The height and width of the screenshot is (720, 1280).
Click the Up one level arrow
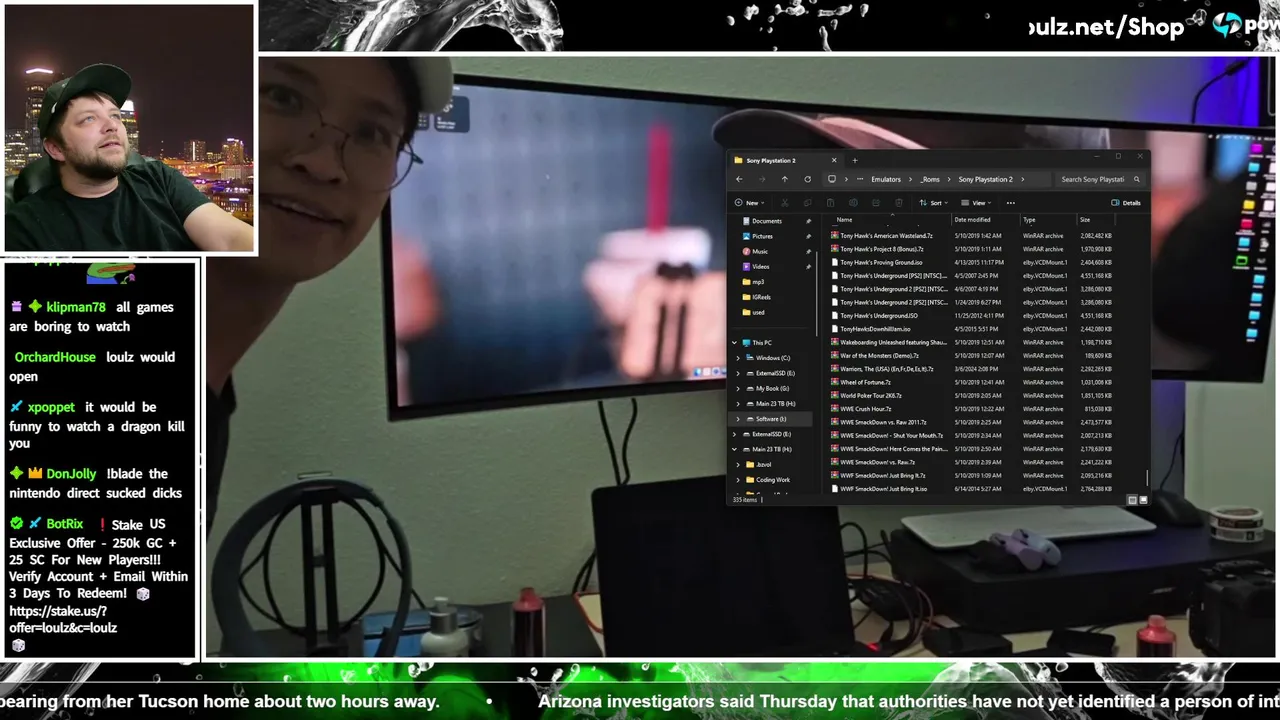(785, 179)
